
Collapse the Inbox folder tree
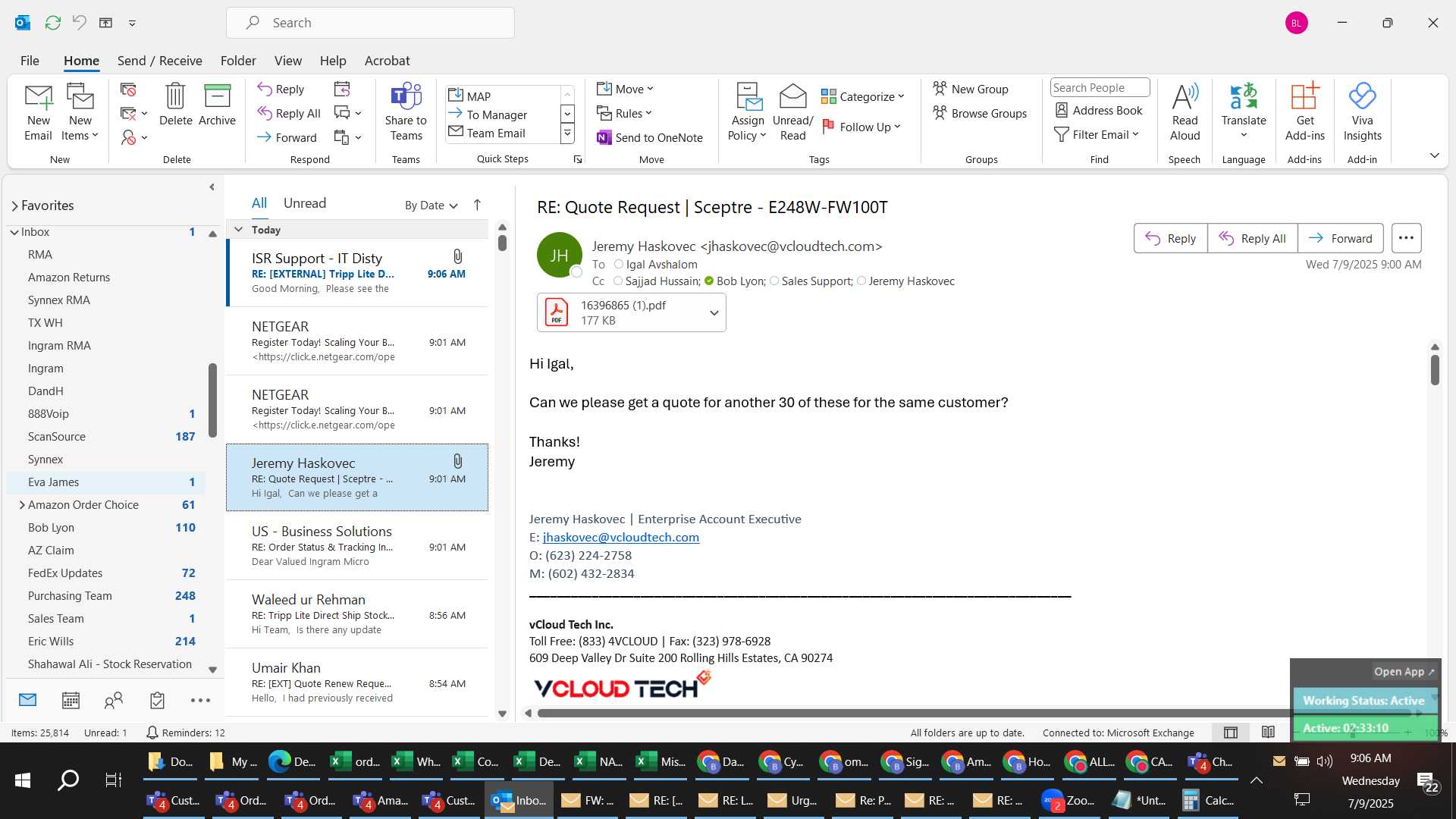[14, 232]
